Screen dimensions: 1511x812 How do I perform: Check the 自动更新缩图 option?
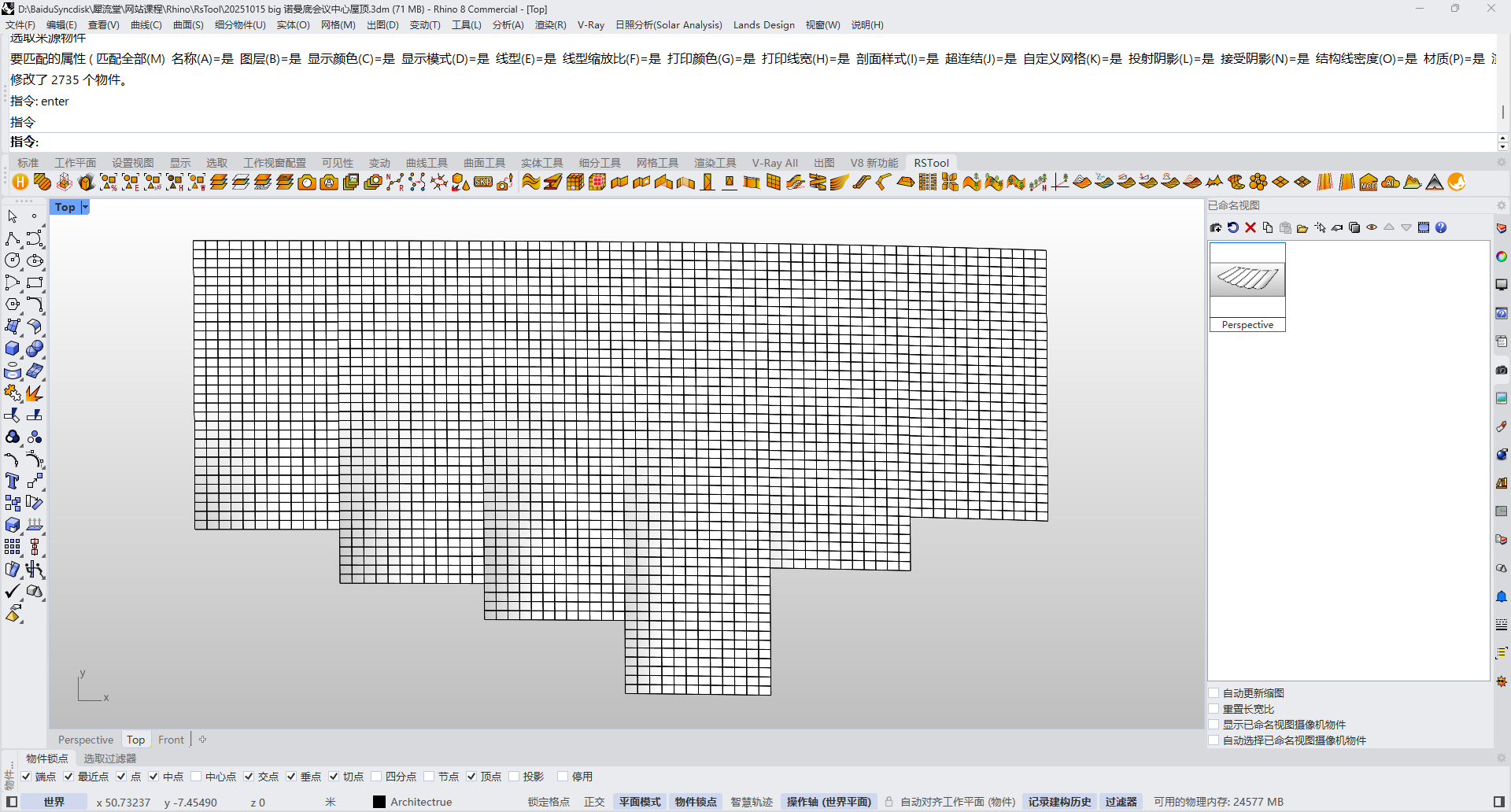coord(1214,693)
